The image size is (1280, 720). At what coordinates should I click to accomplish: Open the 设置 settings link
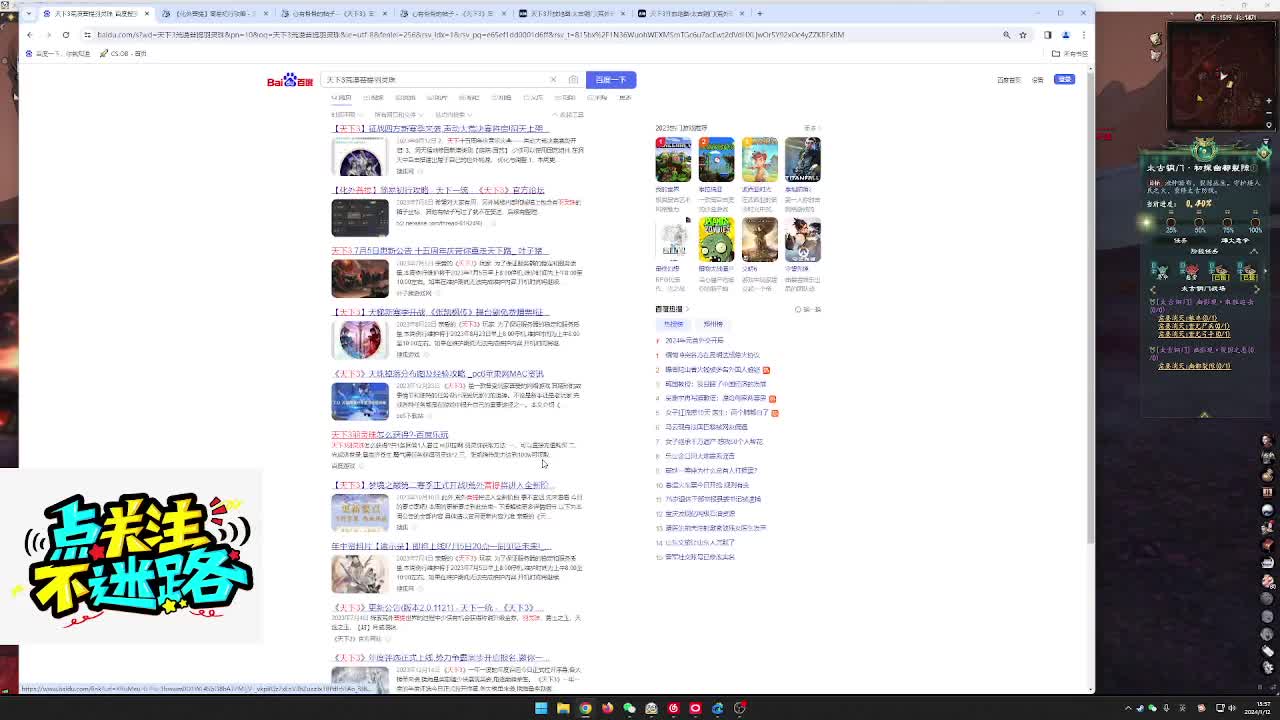tap(1038, 80)
